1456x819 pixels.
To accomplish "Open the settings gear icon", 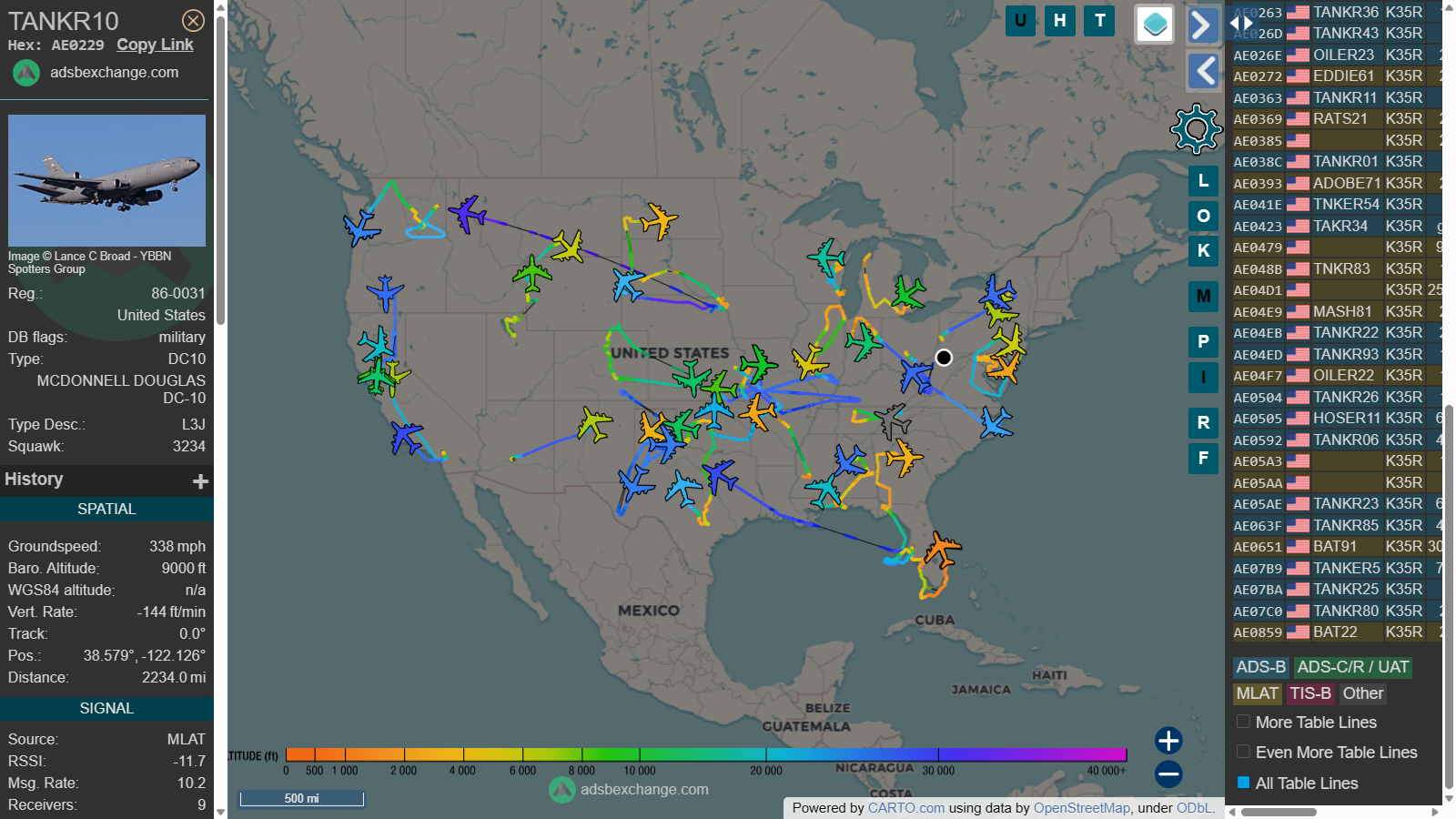I will [x=1196, y=128].
